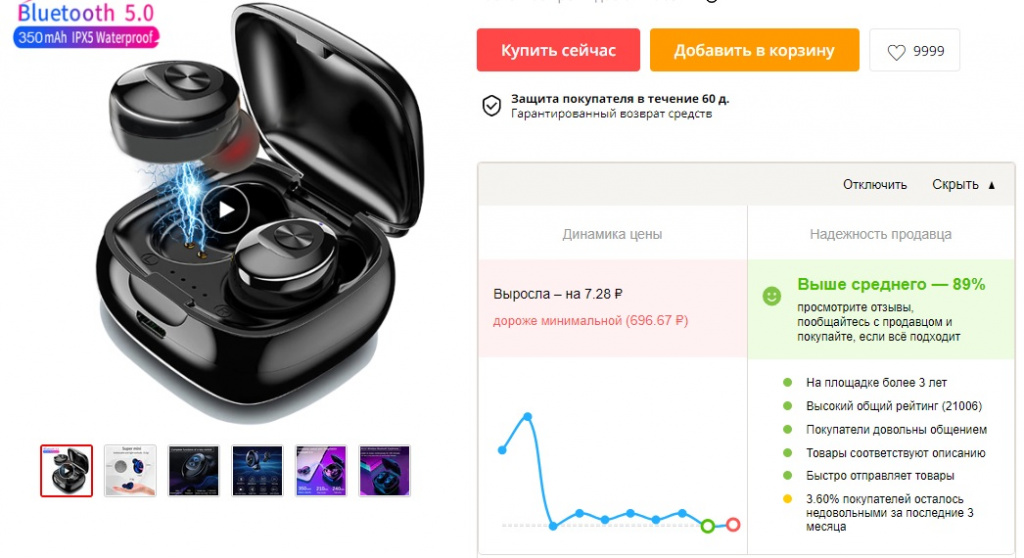Disable the widget via Отключить

874,185
